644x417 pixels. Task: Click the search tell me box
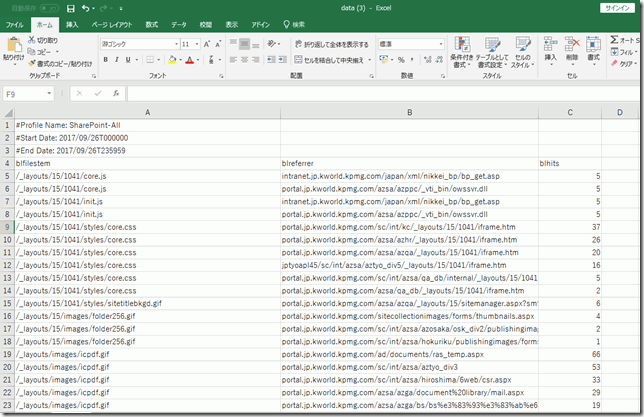(294, 25)
